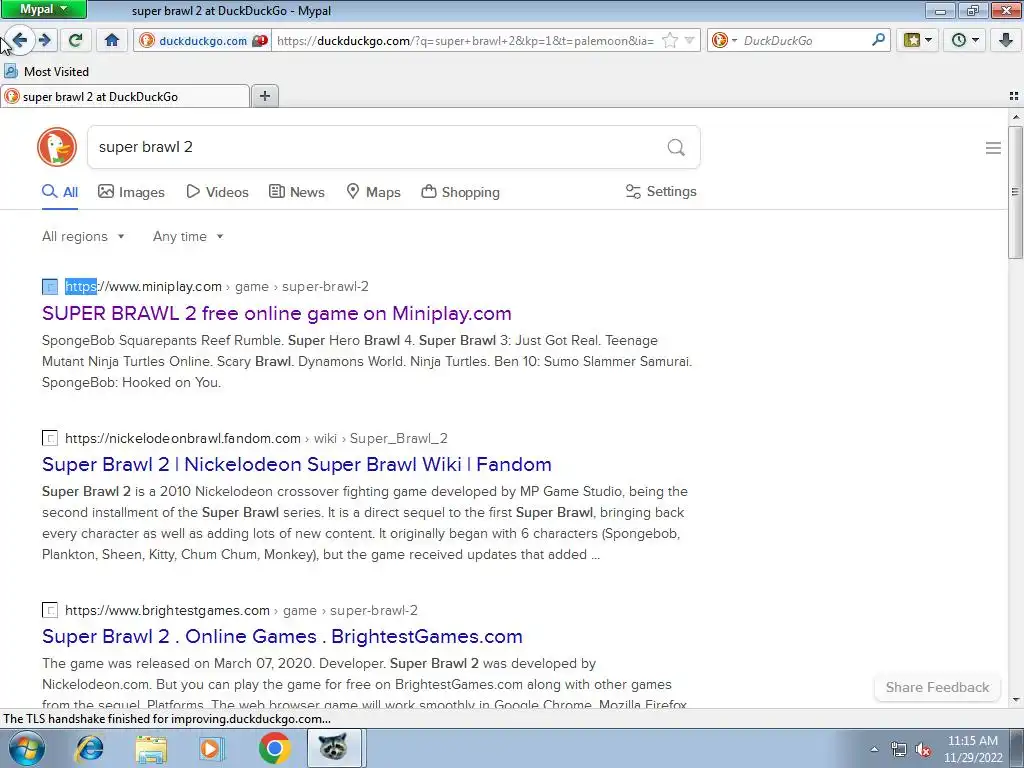Click the miniplay.com result favicon
This screenshot has width=1024, height=768.
tap(50, 287)
